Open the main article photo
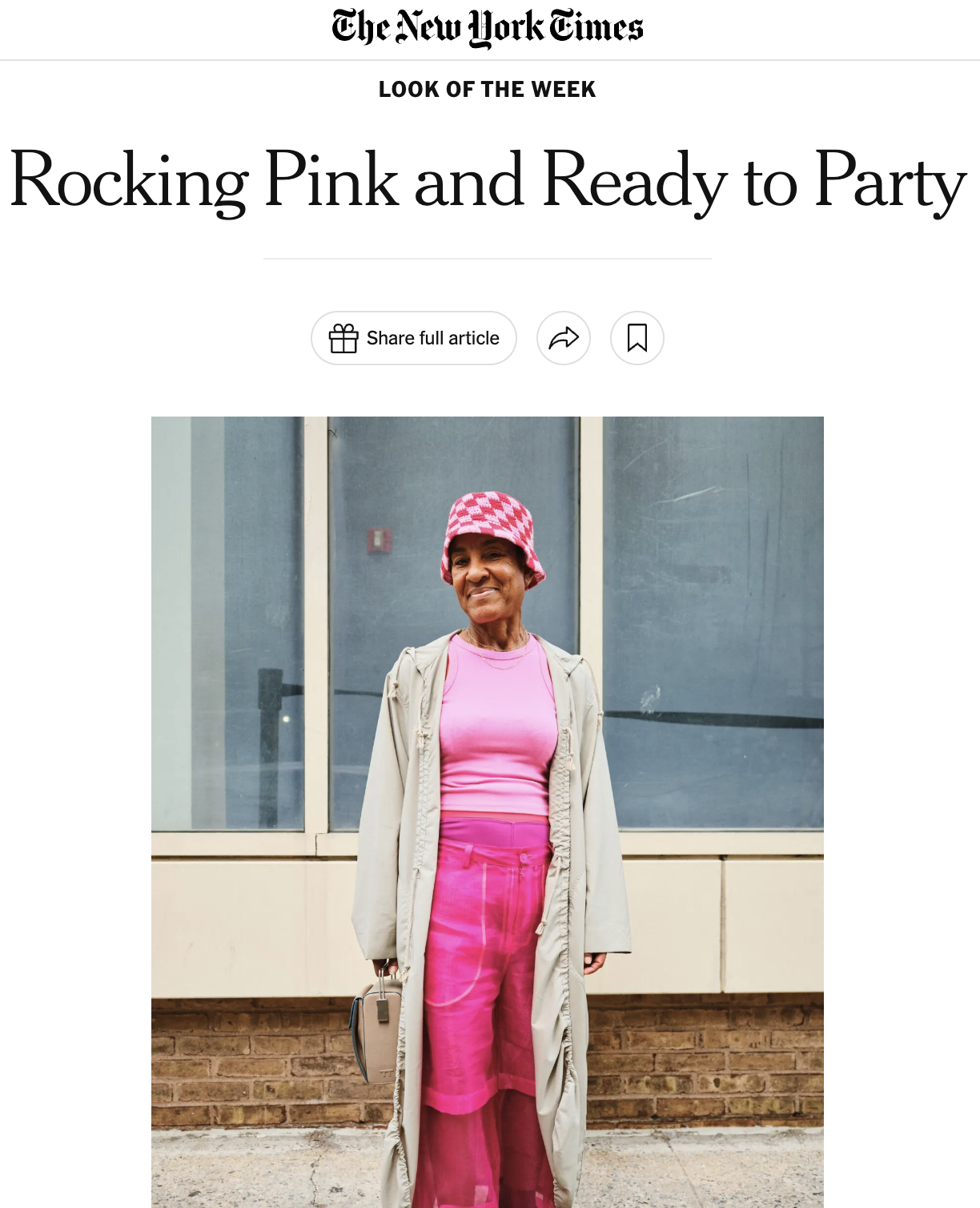980x1208 pixels. (488, 812)
